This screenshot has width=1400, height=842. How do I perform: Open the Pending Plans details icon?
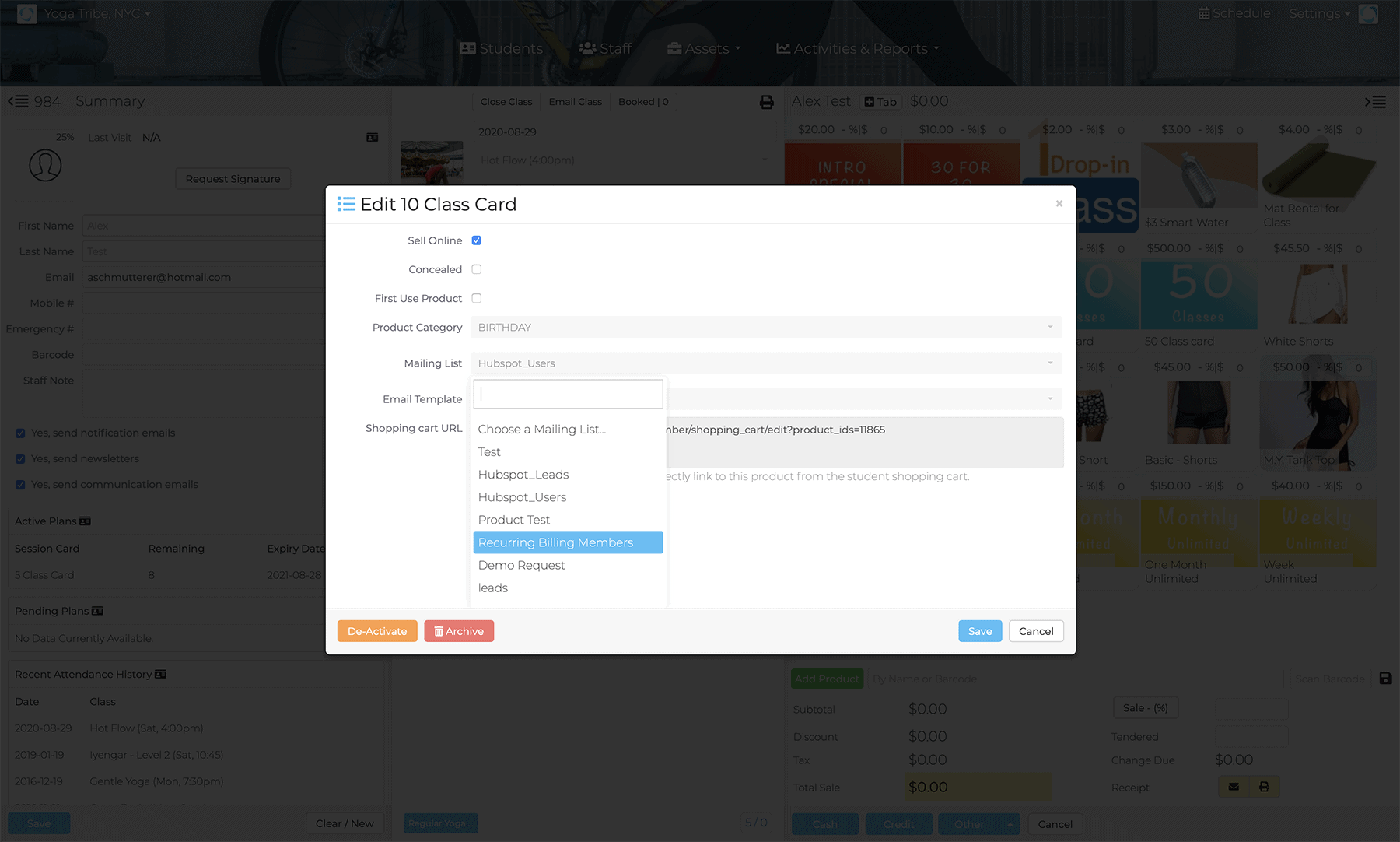97,611
